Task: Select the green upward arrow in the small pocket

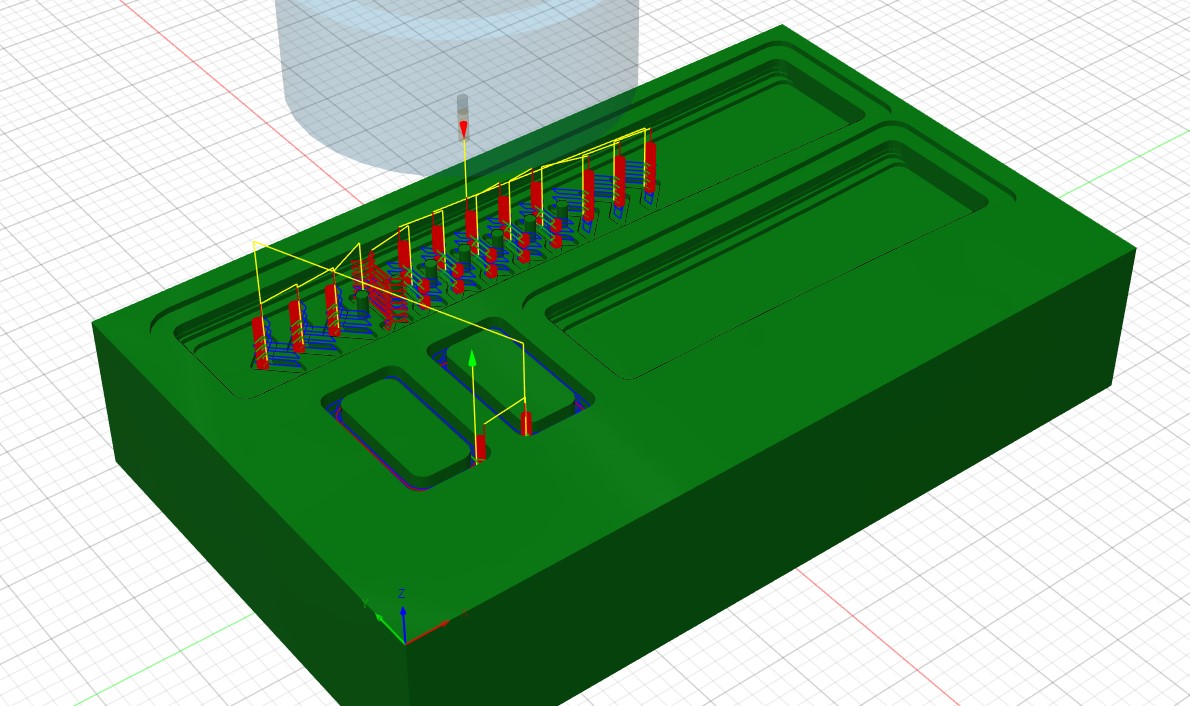Action: (473, 358)
